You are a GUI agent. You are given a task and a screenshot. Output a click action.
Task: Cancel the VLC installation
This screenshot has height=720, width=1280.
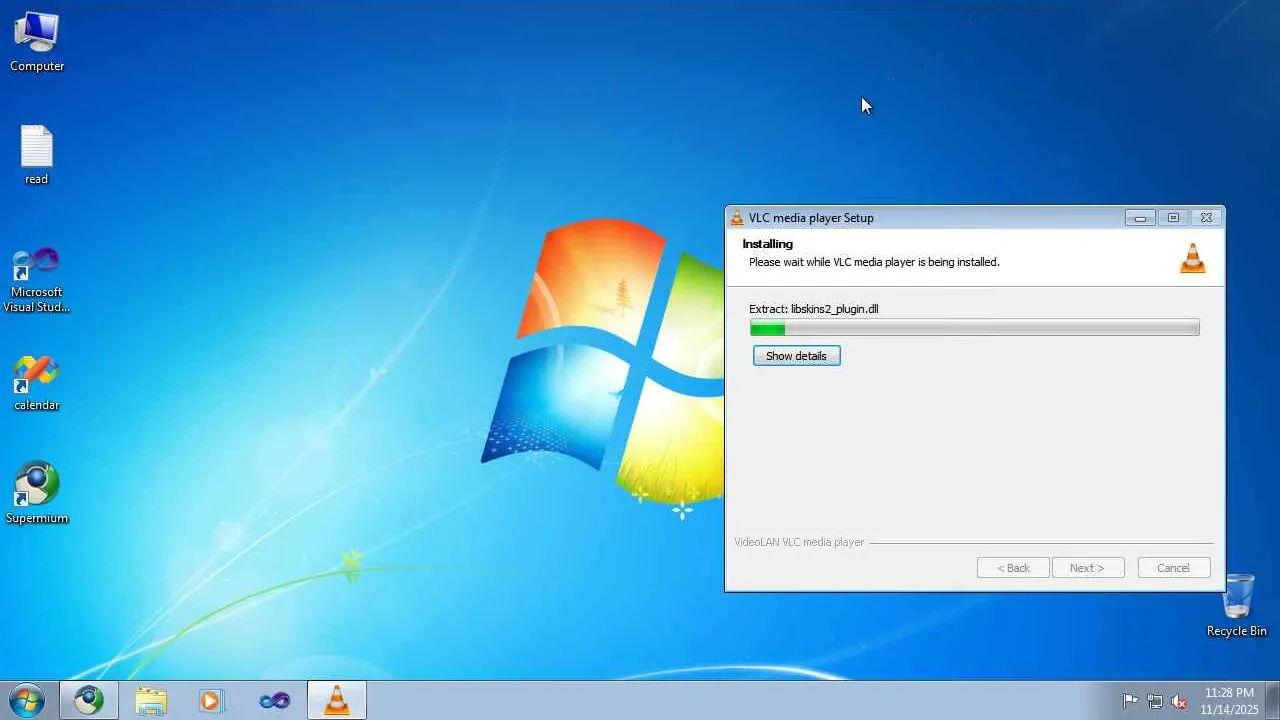coord(1173,568)
